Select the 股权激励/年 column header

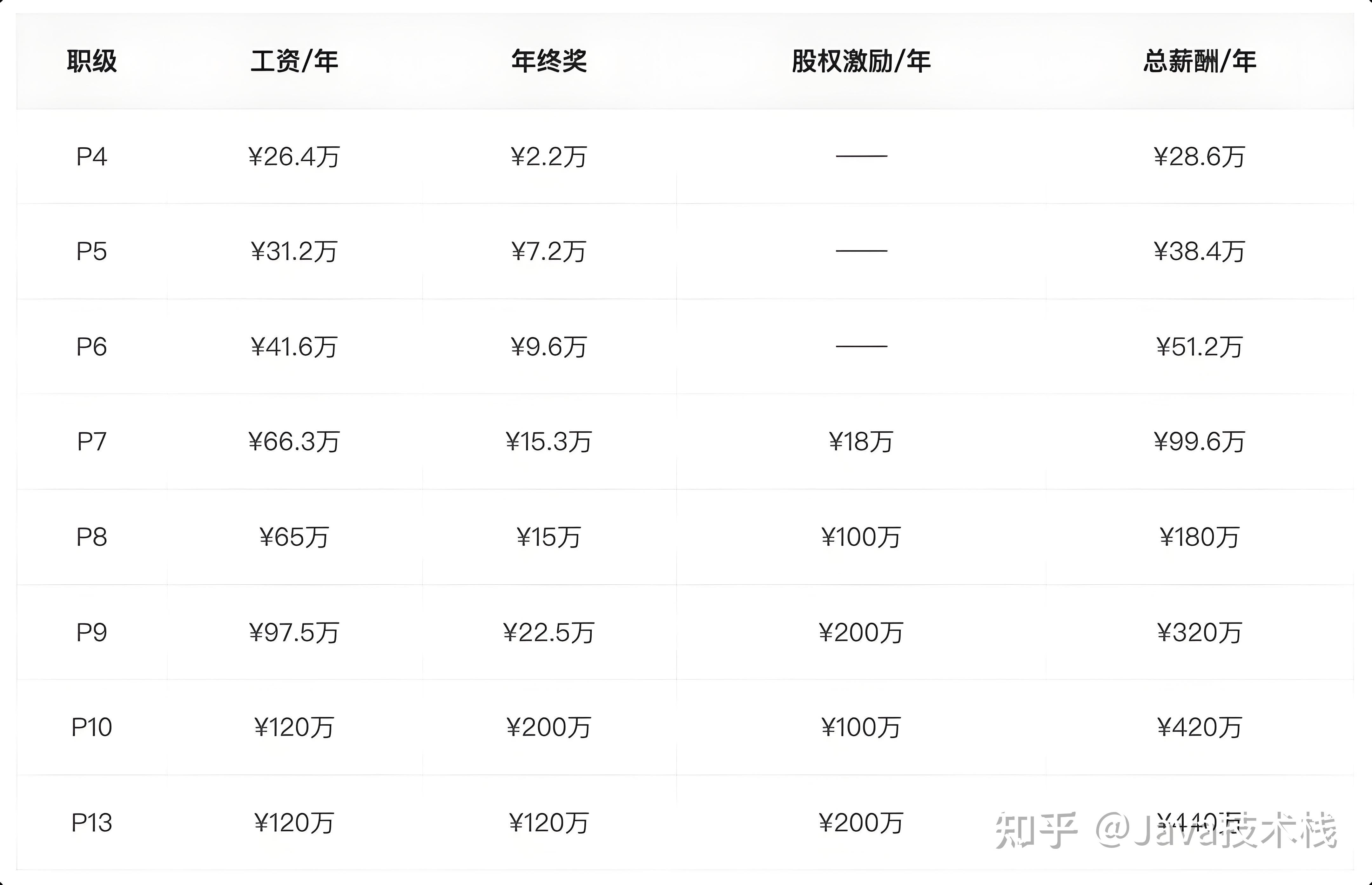tap(861, 62)
